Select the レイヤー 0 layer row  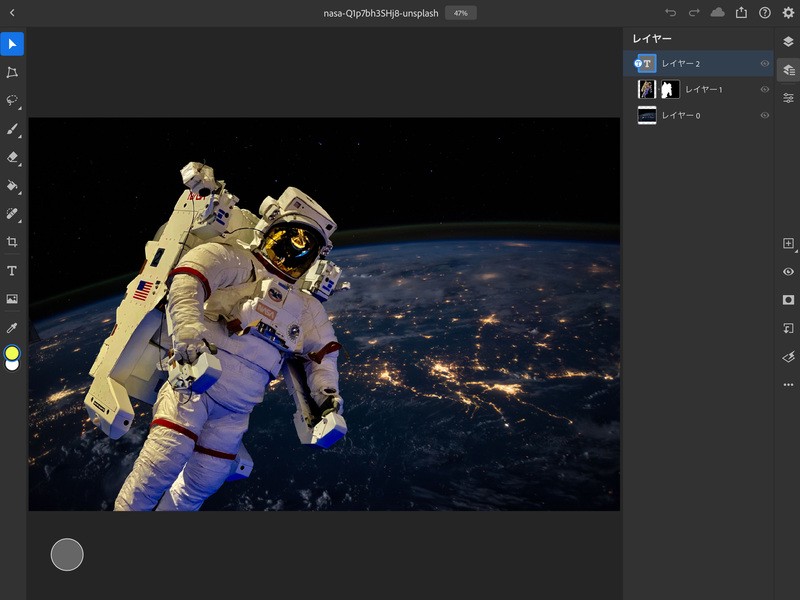click(700, 115)
